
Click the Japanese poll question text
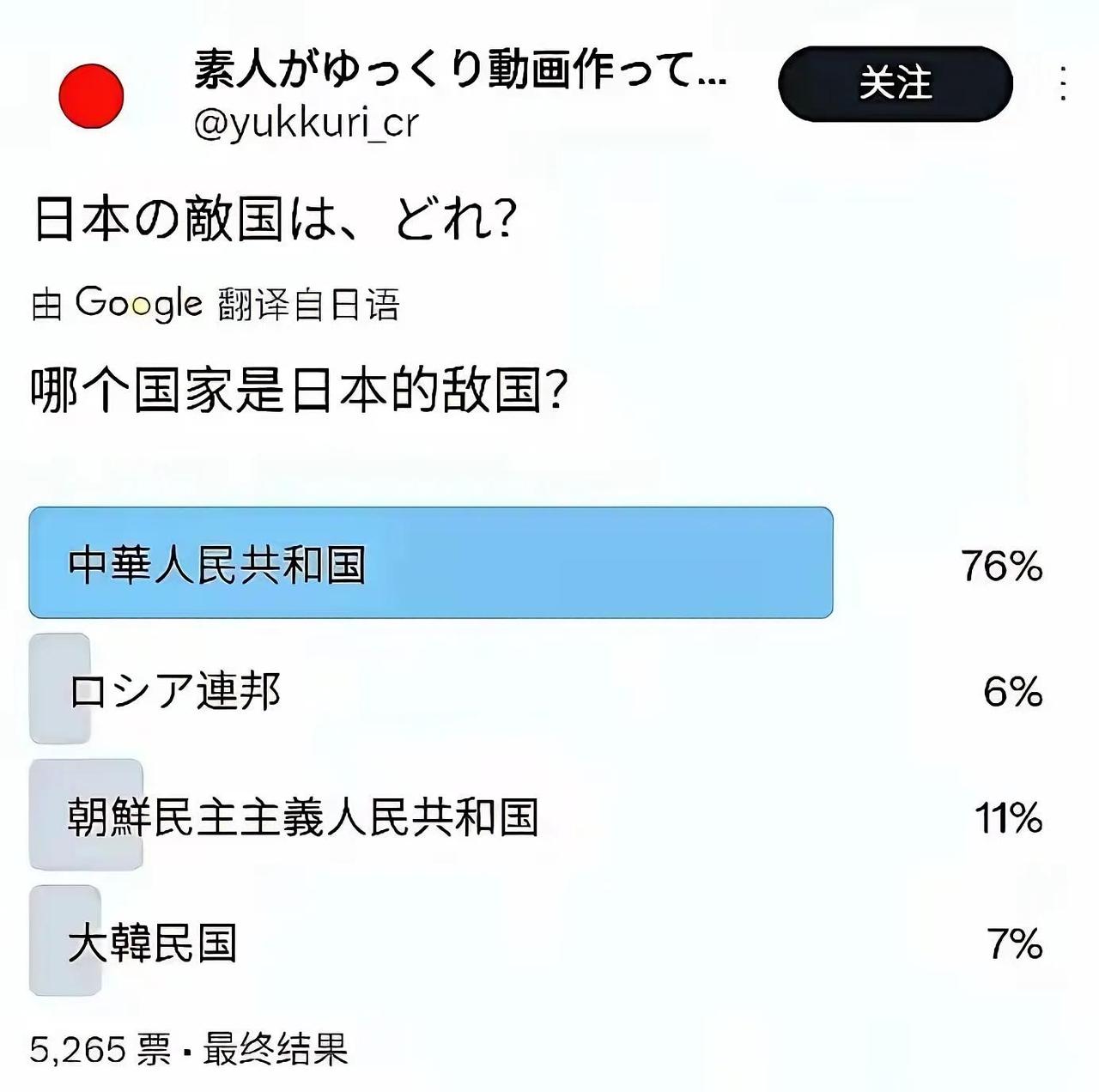(275, 219)
